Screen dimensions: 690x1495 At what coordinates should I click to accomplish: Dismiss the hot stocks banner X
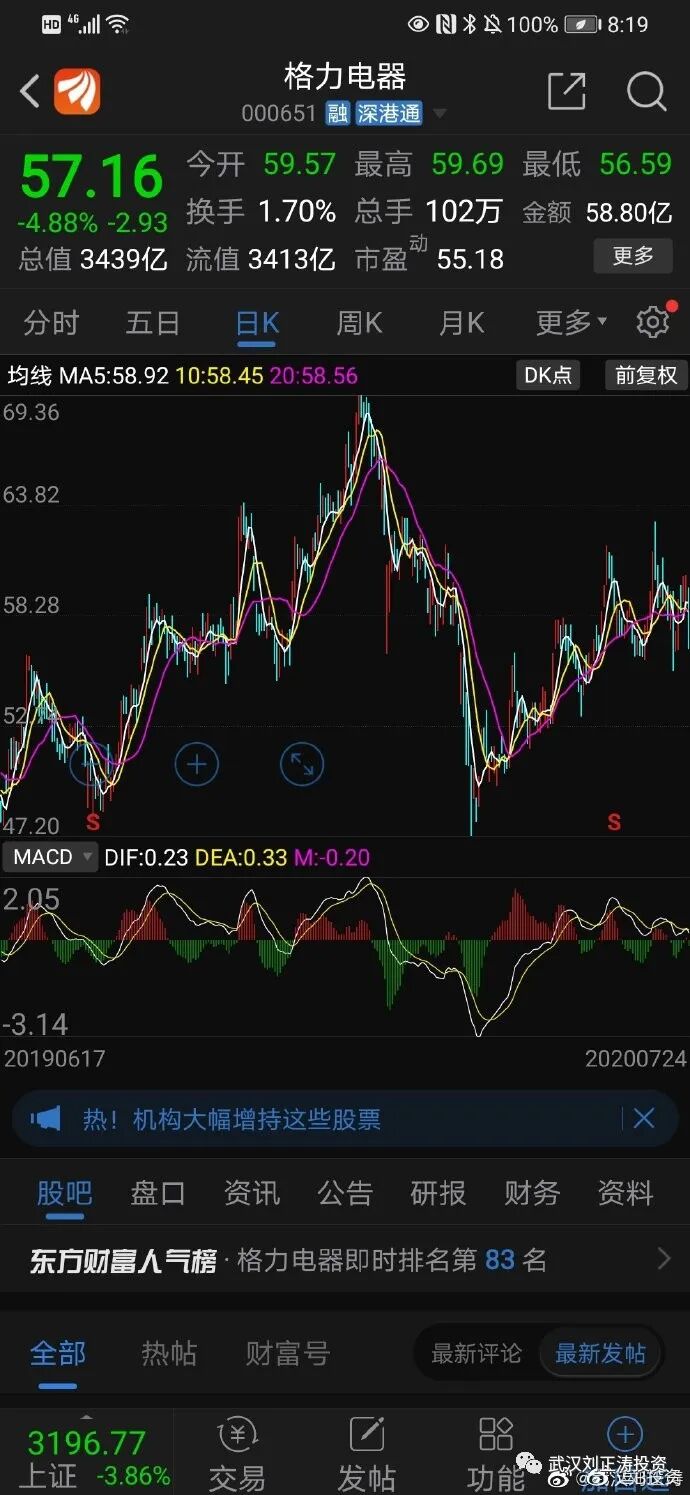[x=643, y=1118]
